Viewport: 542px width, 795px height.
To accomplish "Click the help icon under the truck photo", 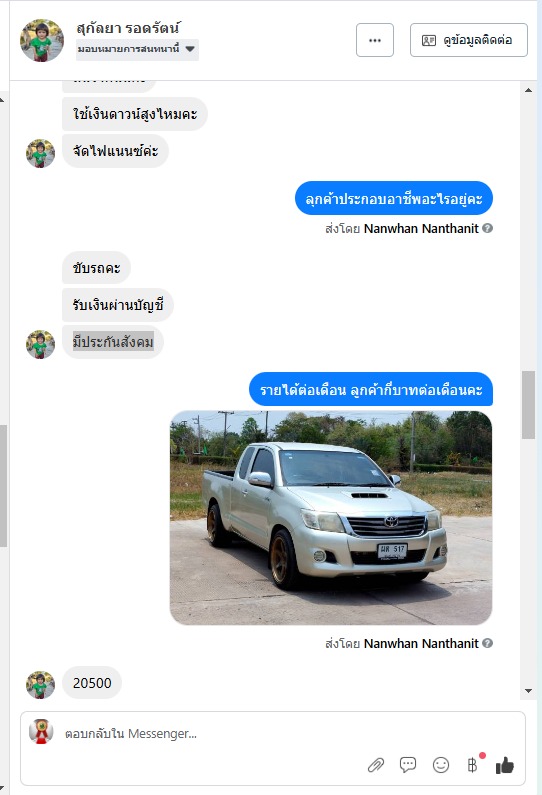I will pyautogui.click(x=487, y=643).
